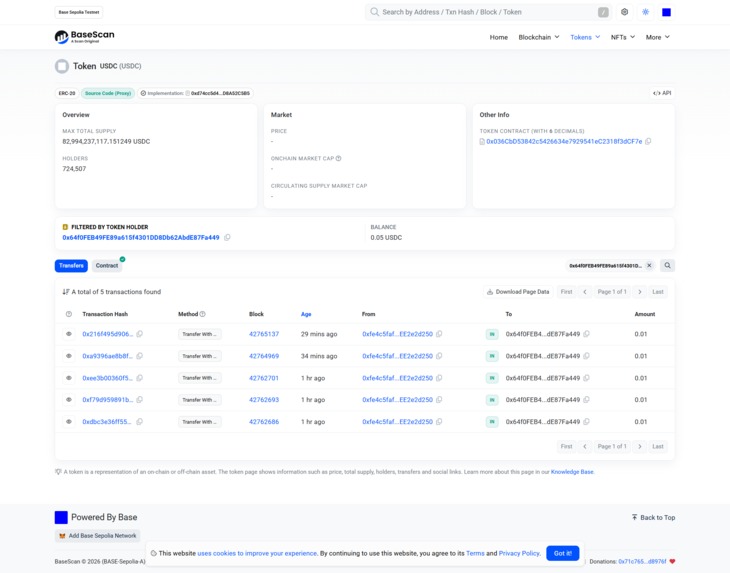The width and height of the screenshot is (730, 573).
Task: Preview transaction 0x216f495d906 with eye icon
Action: (69, 334)
